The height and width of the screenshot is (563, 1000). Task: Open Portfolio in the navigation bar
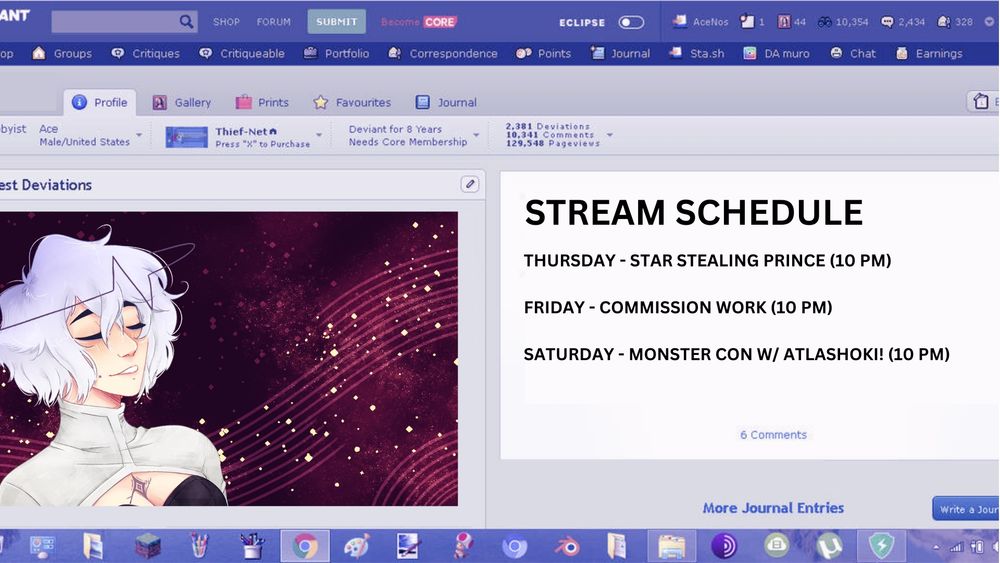tap(336, 54)
